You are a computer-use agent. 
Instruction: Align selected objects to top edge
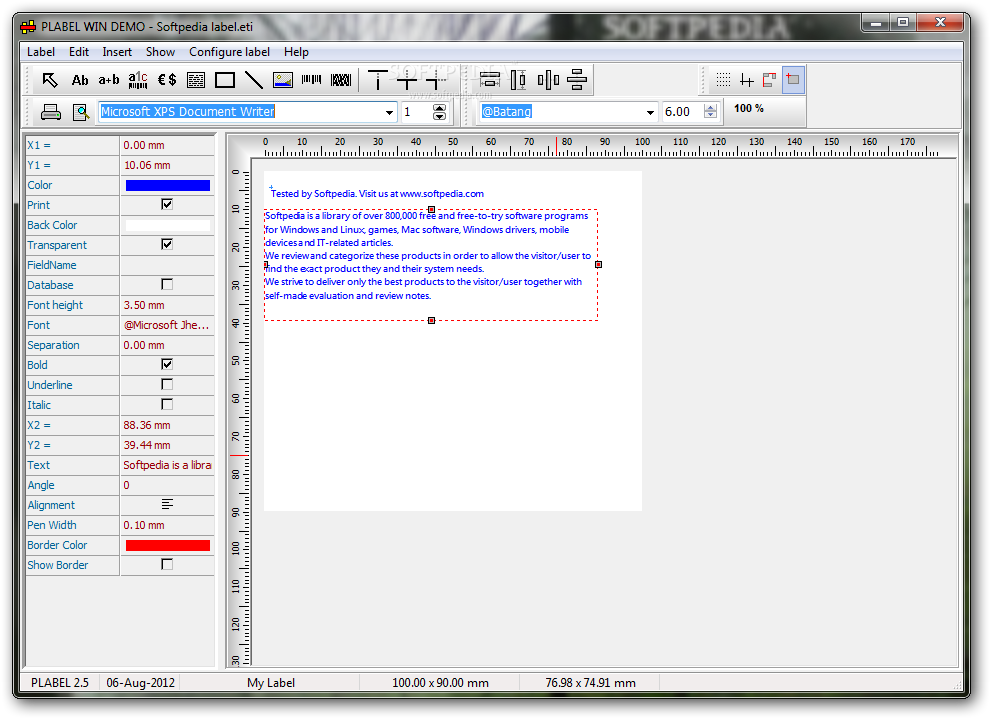click(x=378, y=80)
